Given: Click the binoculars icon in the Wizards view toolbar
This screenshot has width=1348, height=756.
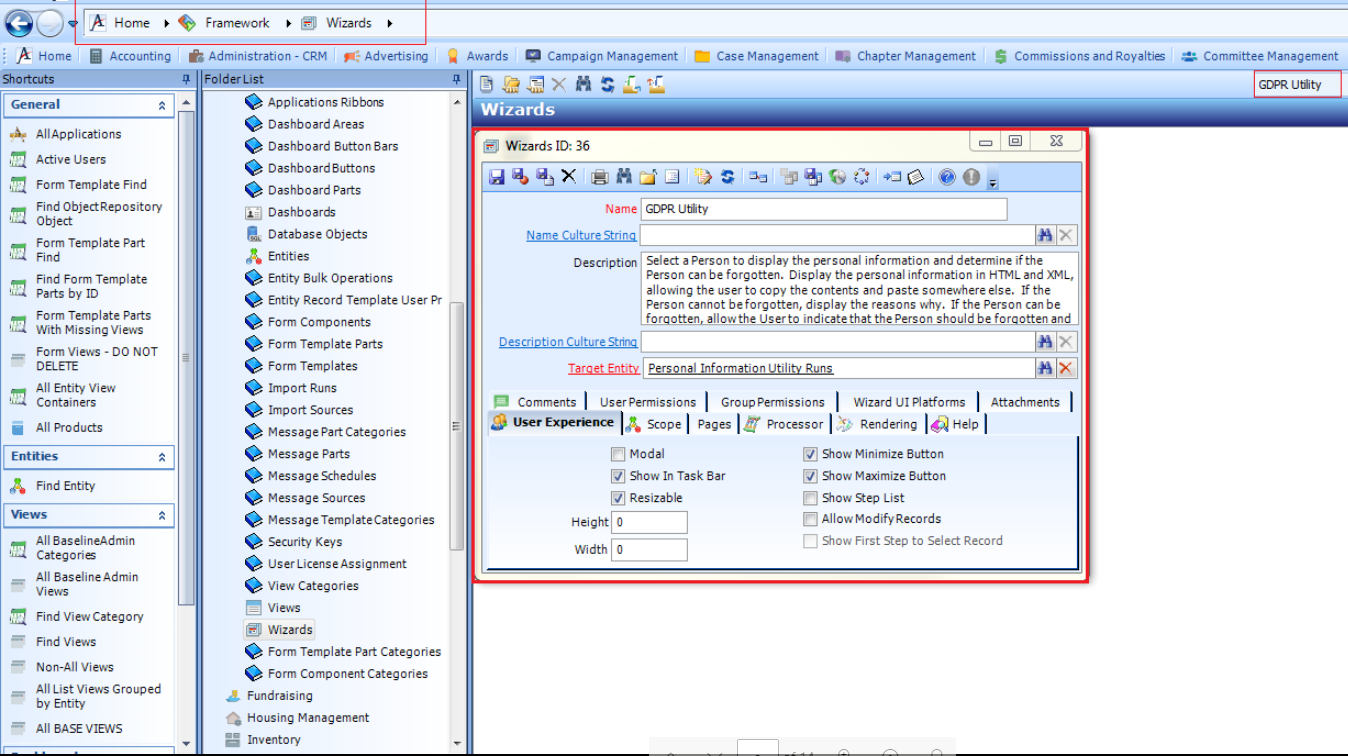Looking at the screenshot, I should pyautogui.click(x=583, y=85).
